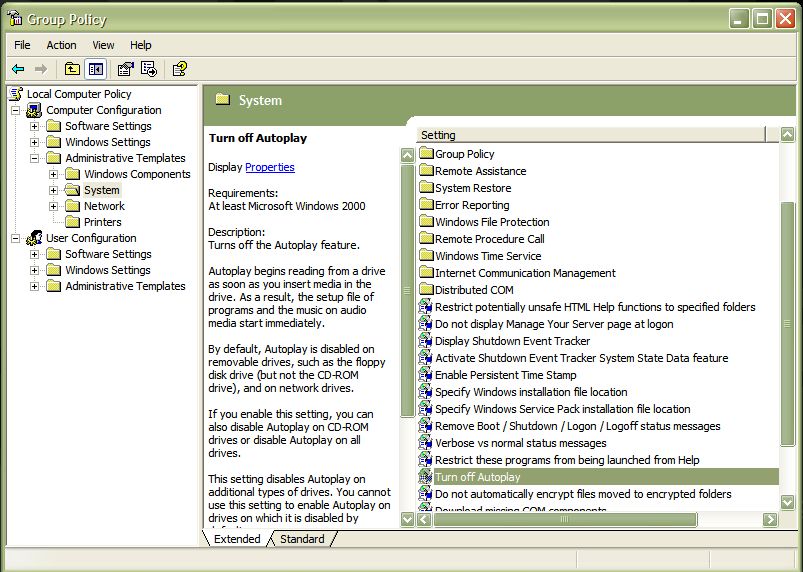Open the Remote Procedure Call folder
Viewport: 803px width, 572px height.
point(482,238)
